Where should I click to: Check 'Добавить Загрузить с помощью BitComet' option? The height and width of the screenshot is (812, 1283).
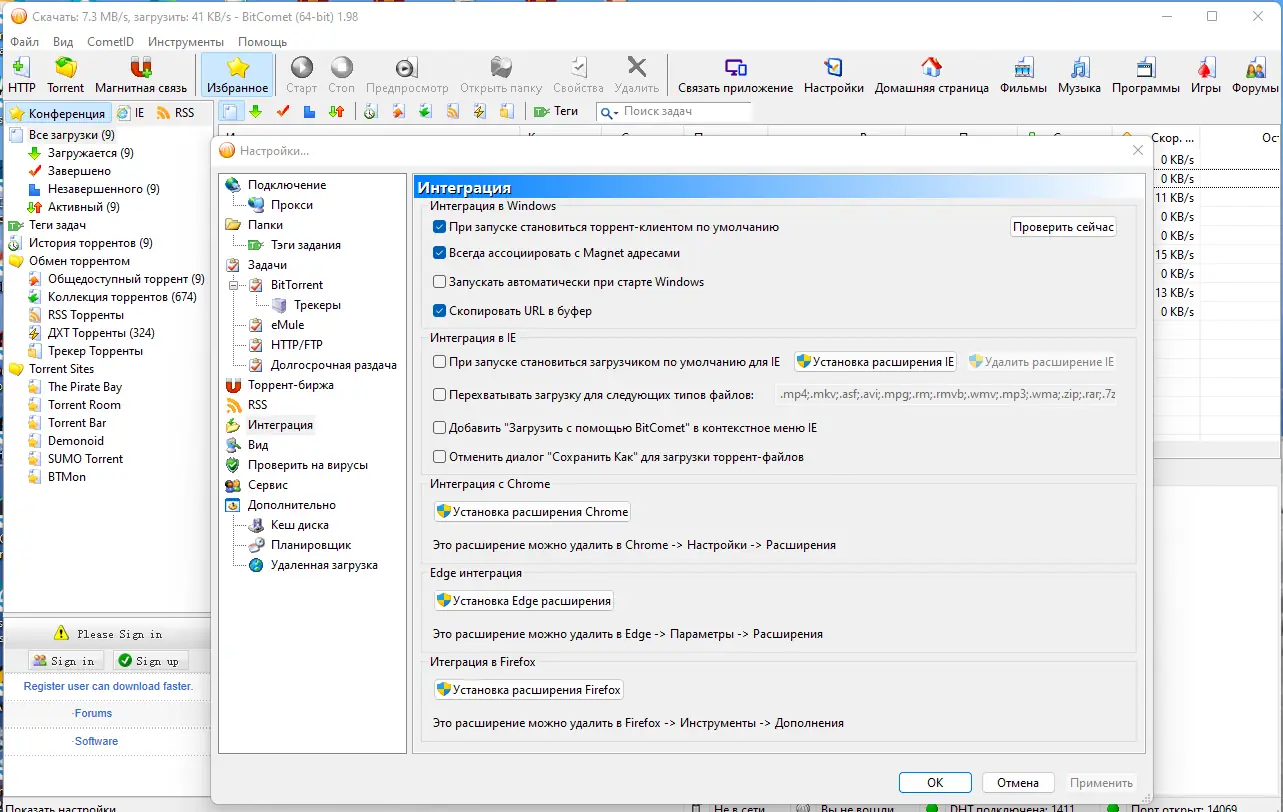click(439, 428)
